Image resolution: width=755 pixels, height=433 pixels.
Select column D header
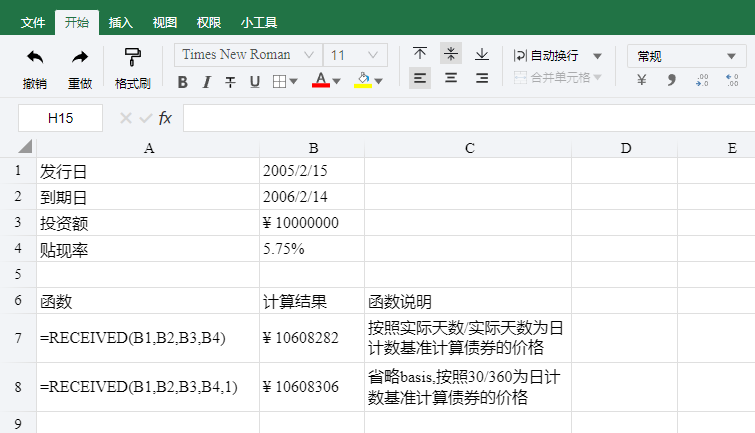(625, 148)
